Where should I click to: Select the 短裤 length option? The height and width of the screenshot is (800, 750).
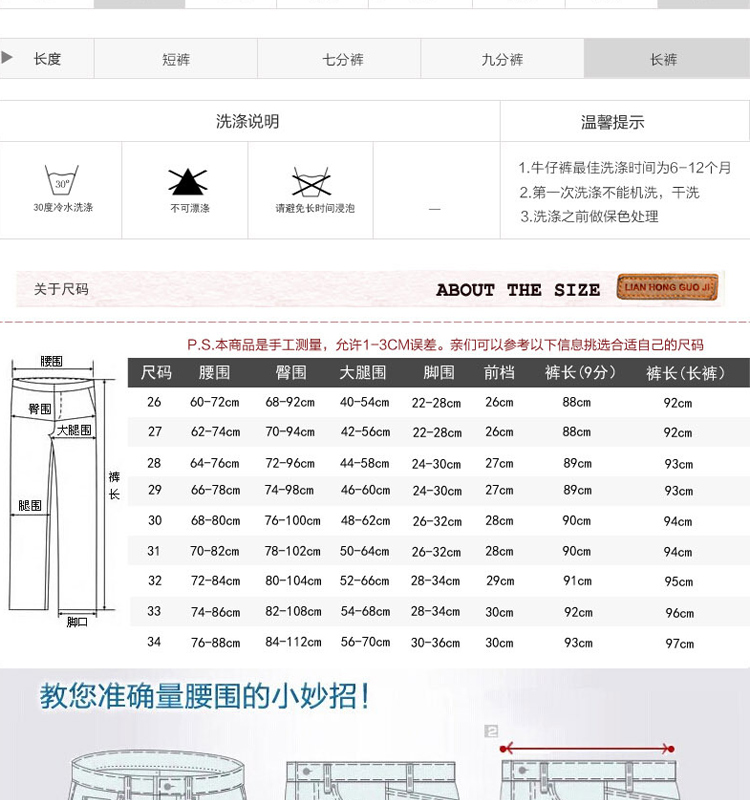tap(176, 59)
